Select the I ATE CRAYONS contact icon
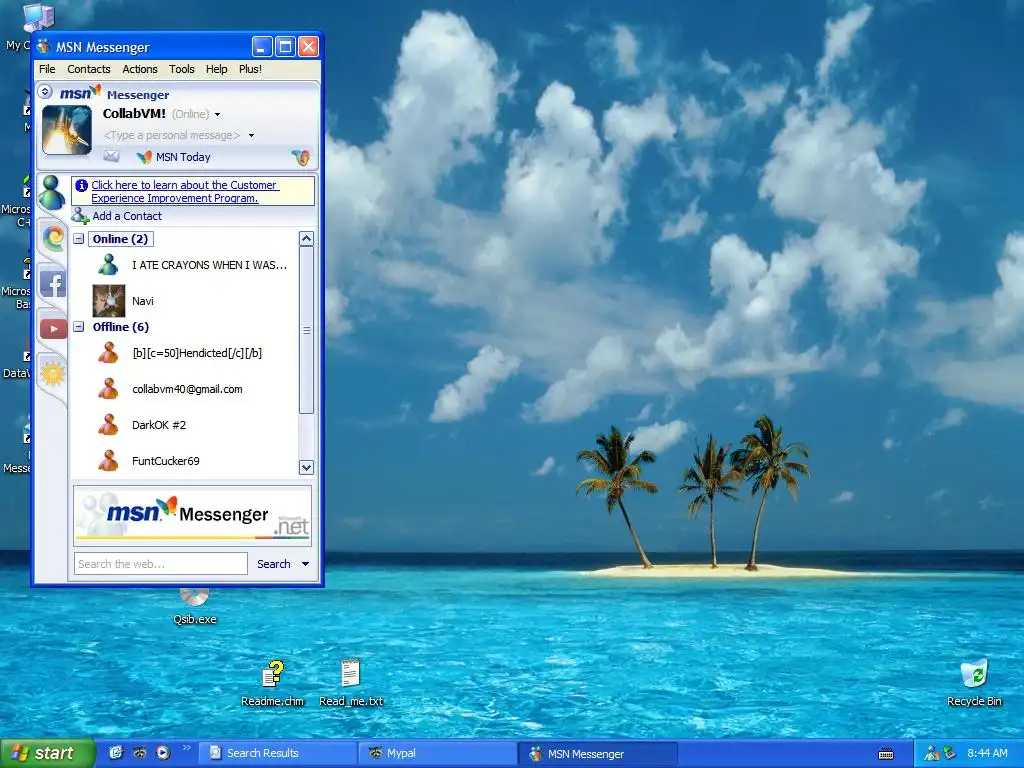The height and width of the screenshot is (768, 1024). tap(108, 264)
